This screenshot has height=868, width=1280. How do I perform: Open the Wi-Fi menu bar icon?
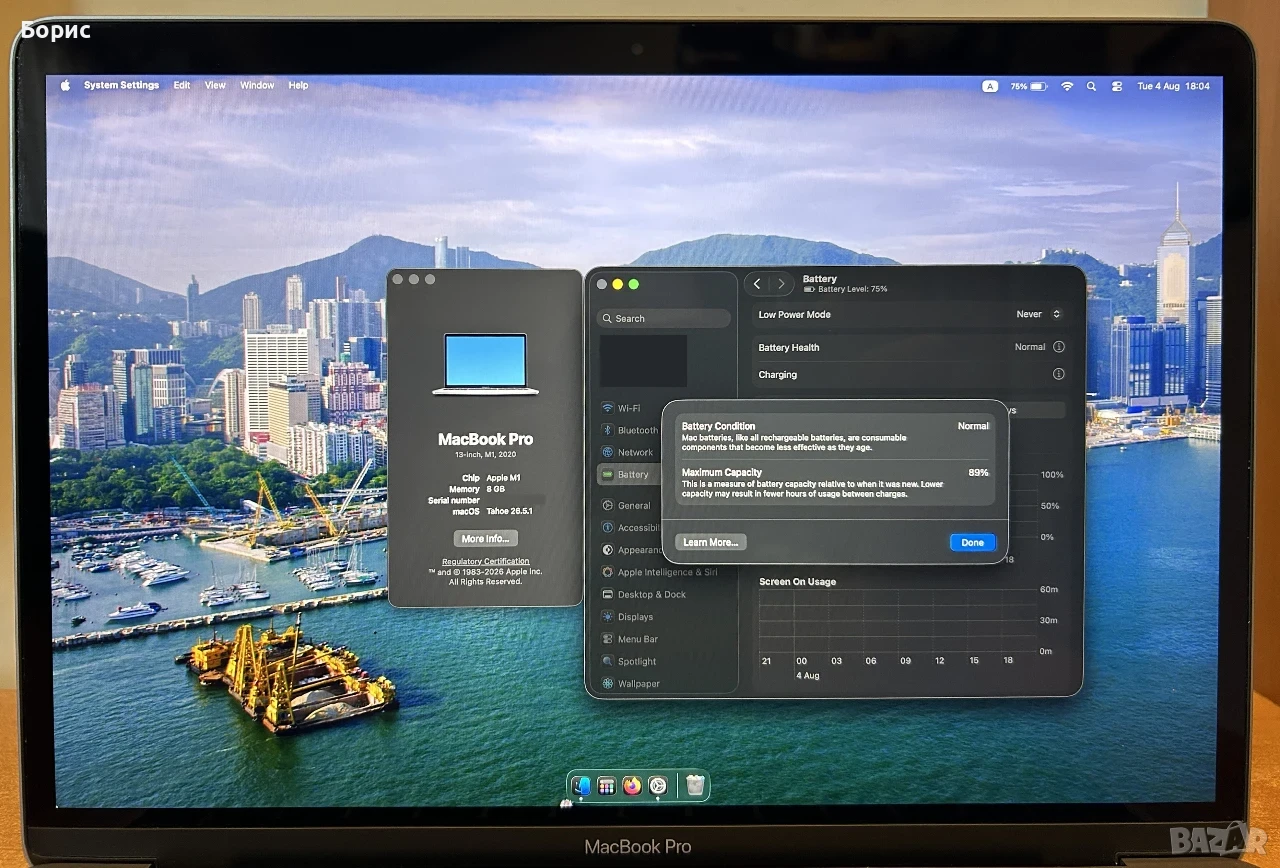click(1067, 87)
